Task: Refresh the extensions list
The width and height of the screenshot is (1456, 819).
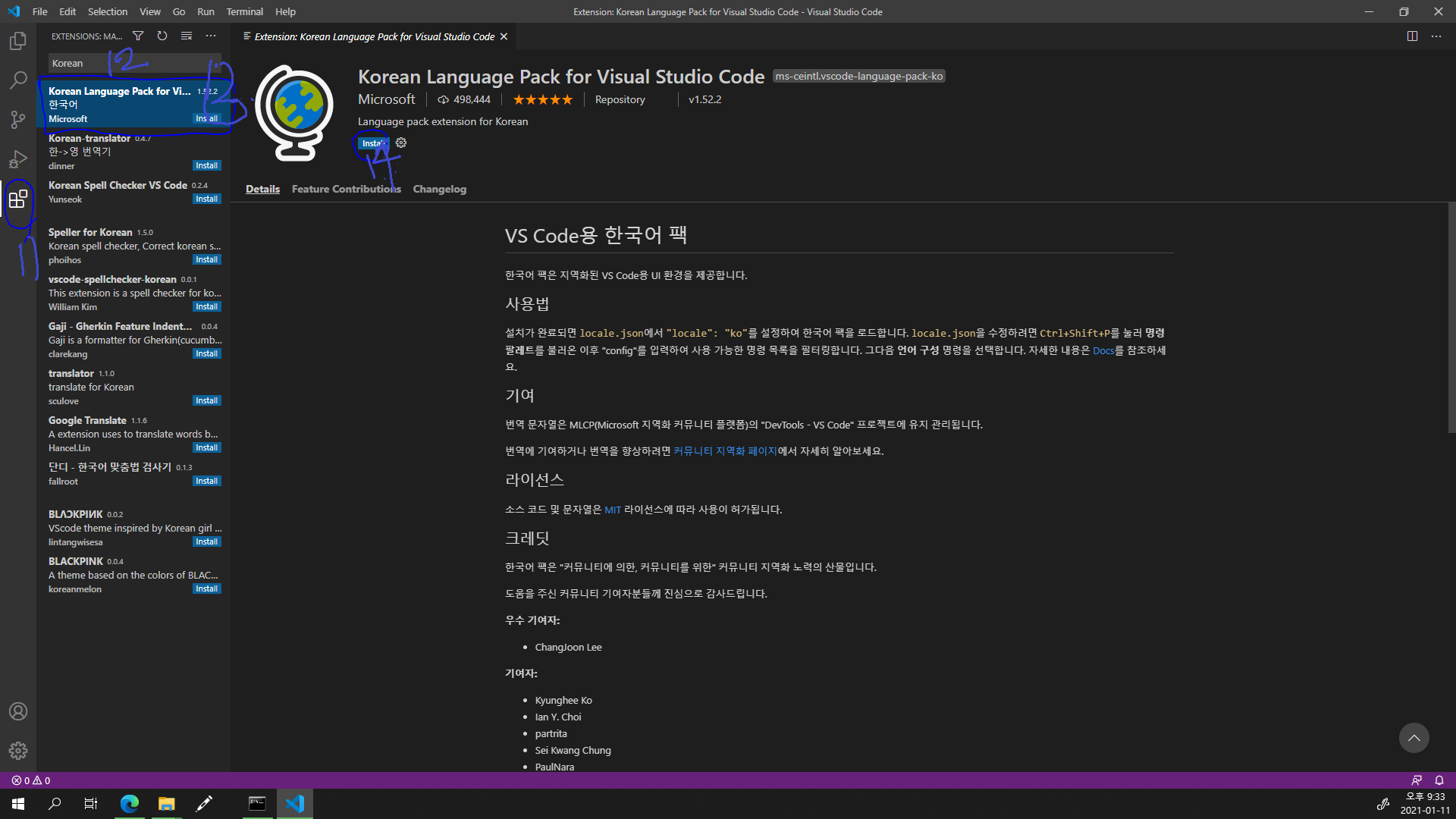Action: tap(162, 36)
